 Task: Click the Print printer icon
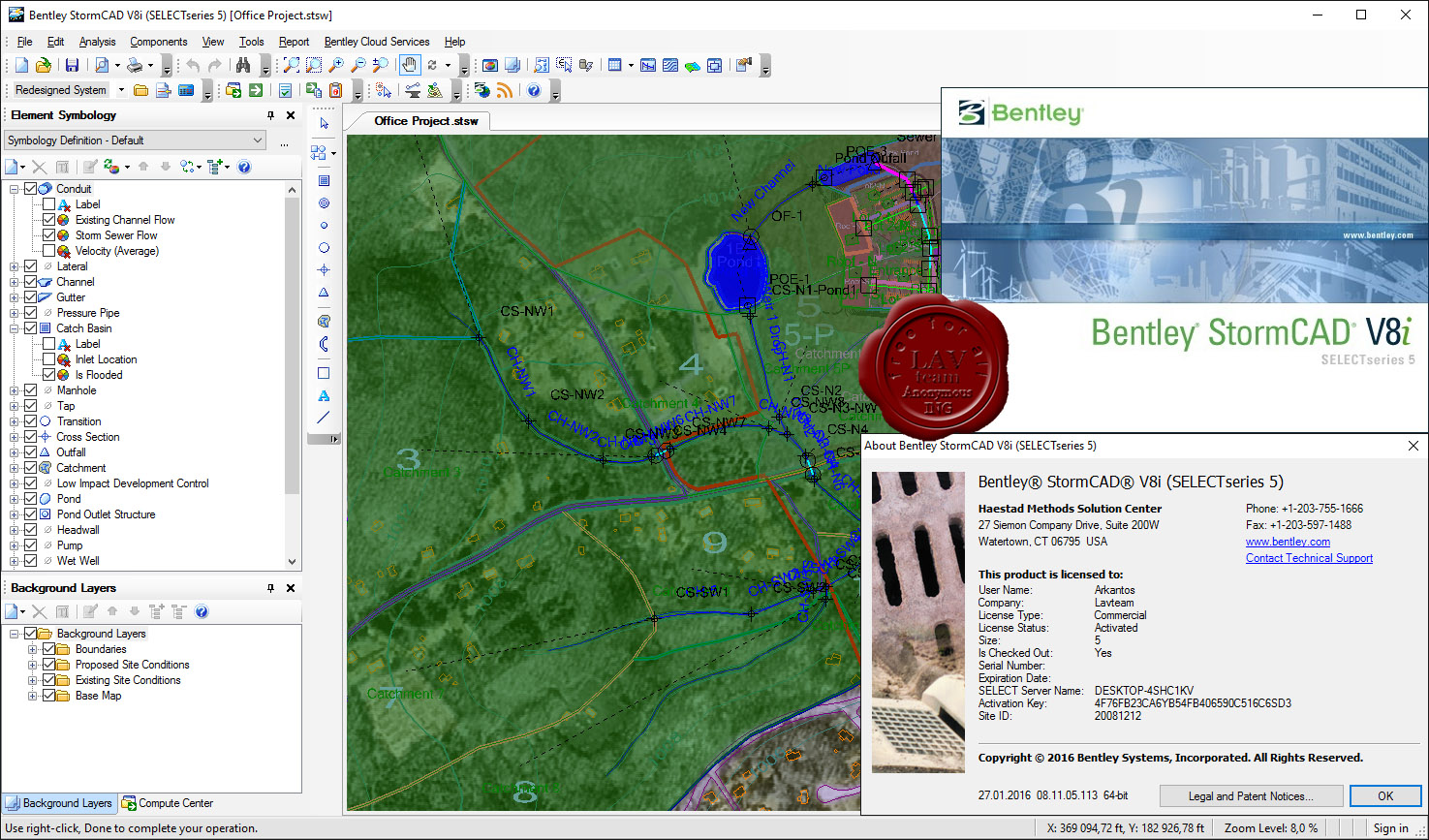[135, 65]
